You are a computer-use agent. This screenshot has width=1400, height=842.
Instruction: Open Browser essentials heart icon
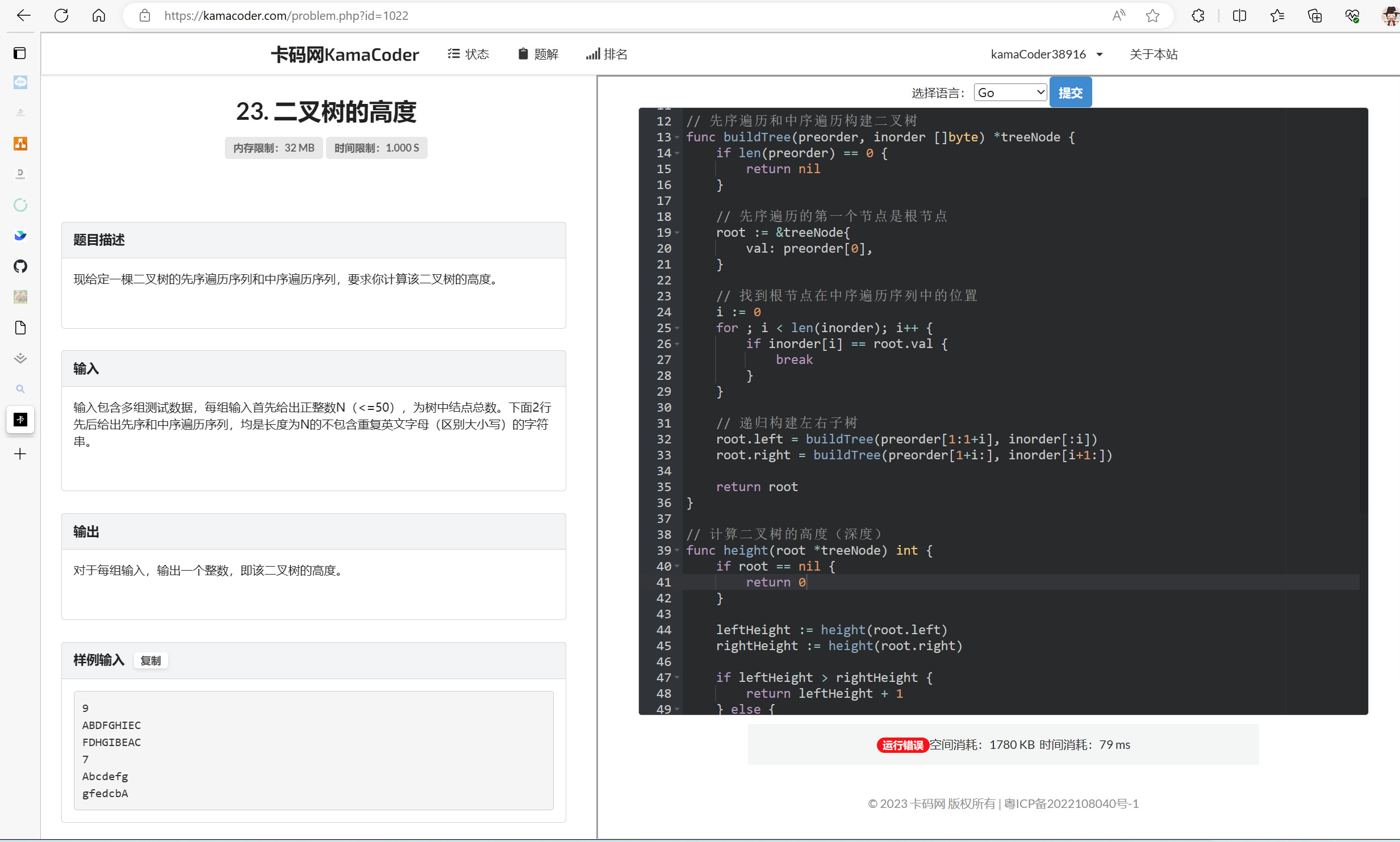pos(1353,15)
